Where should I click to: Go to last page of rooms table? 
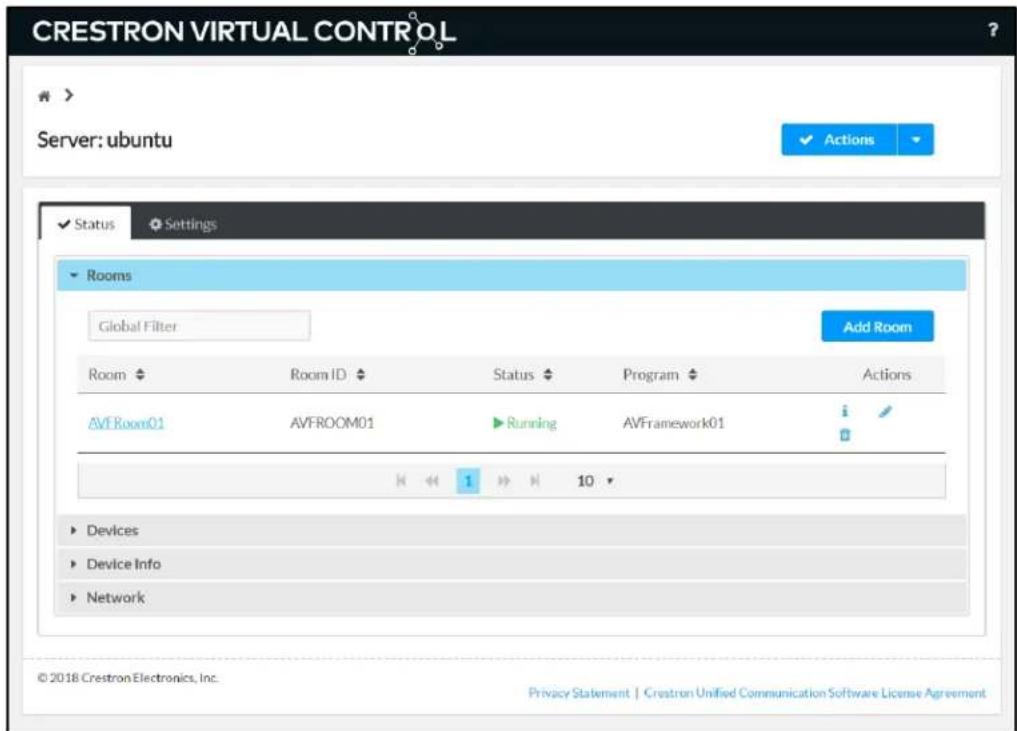pos(534,481)
